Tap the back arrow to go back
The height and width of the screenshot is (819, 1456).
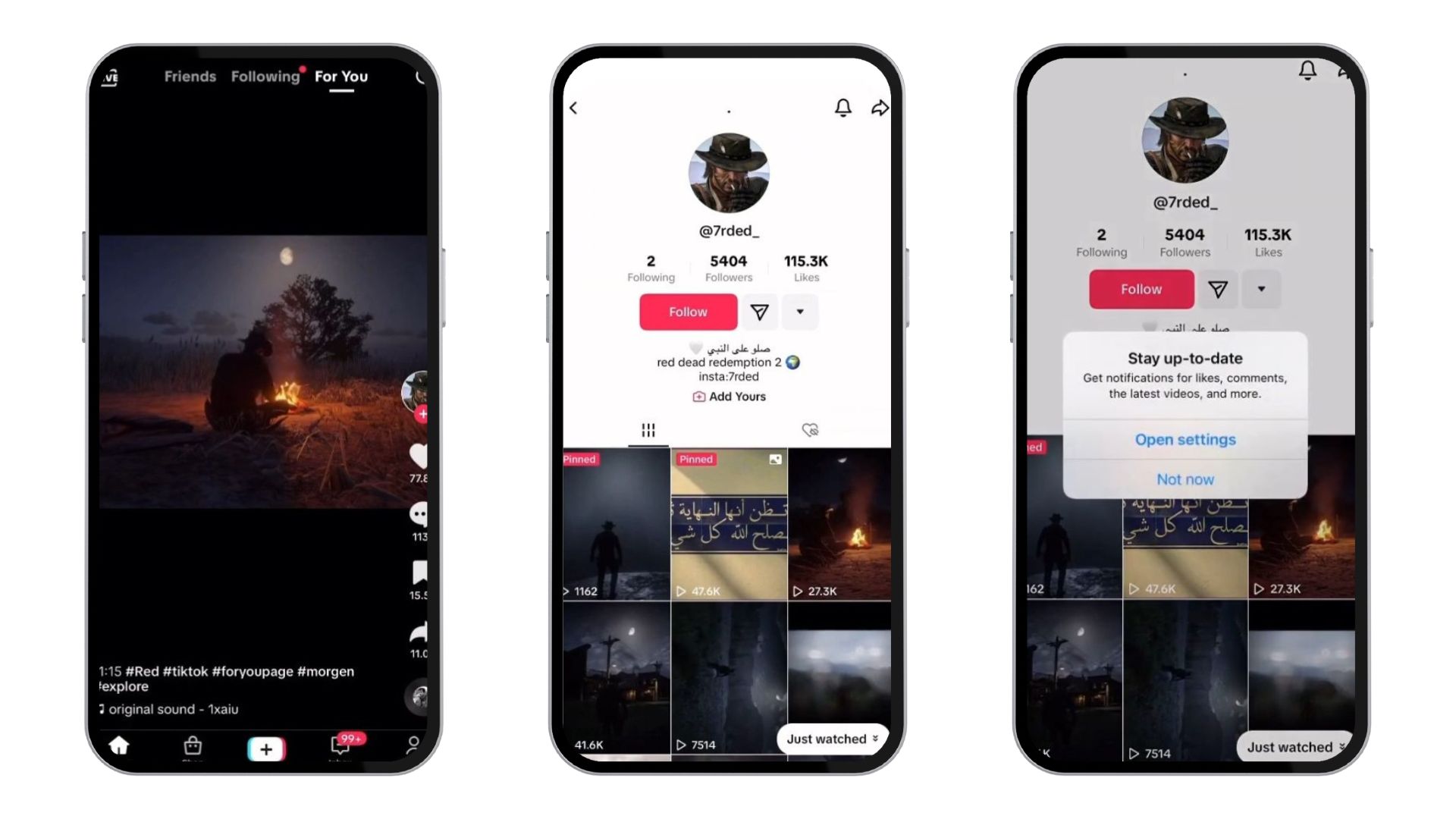[x=573, y=107]
